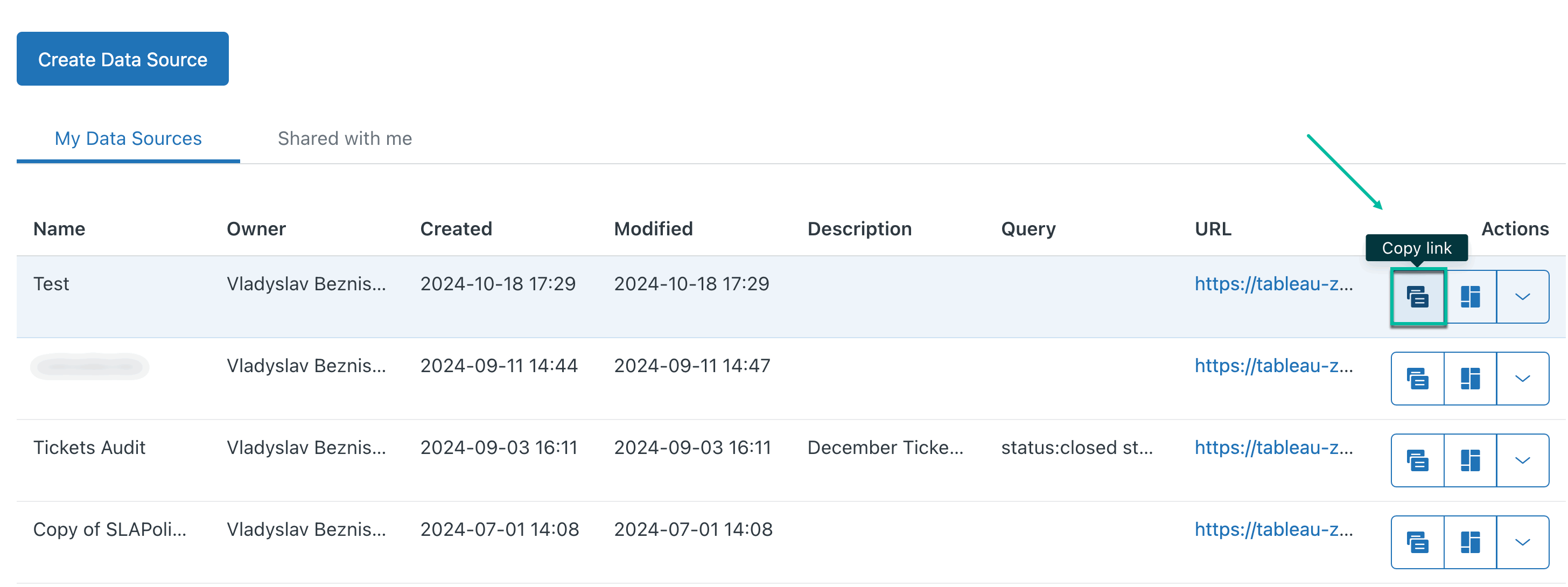The width and height of the screenshot is (1568, 587).
Task: Open the URL link on the Copy of SLAPoli row
Action: tap(1274, 529)
